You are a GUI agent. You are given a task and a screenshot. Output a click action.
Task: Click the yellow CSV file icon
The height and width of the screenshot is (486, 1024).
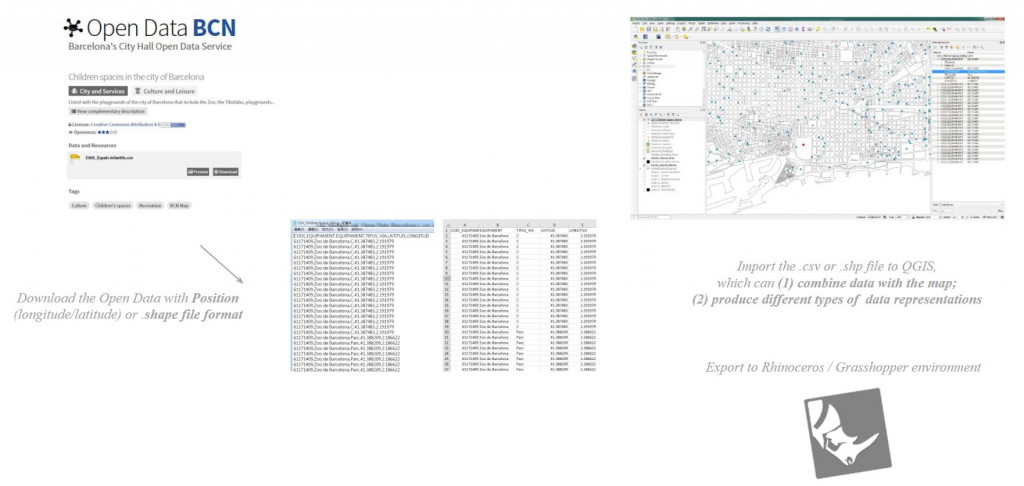click(76, 158)
